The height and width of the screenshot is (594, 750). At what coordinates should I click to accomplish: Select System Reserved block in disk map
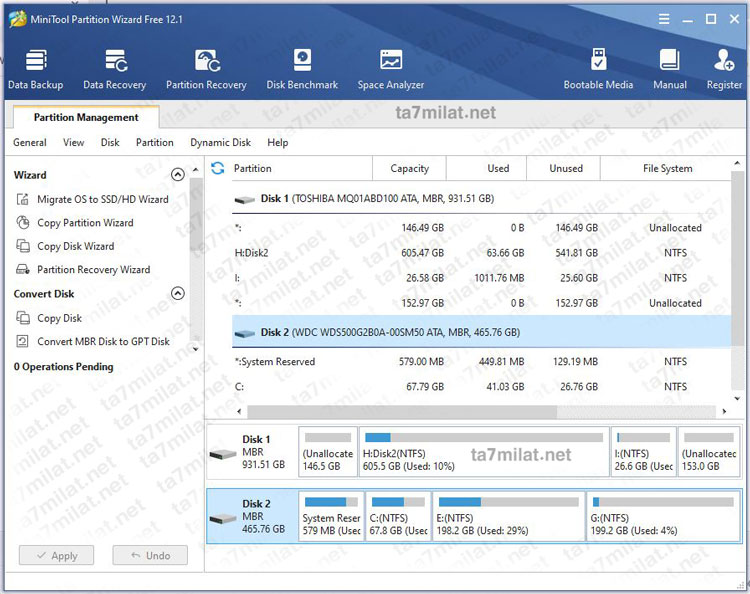(x=331, y=516)
